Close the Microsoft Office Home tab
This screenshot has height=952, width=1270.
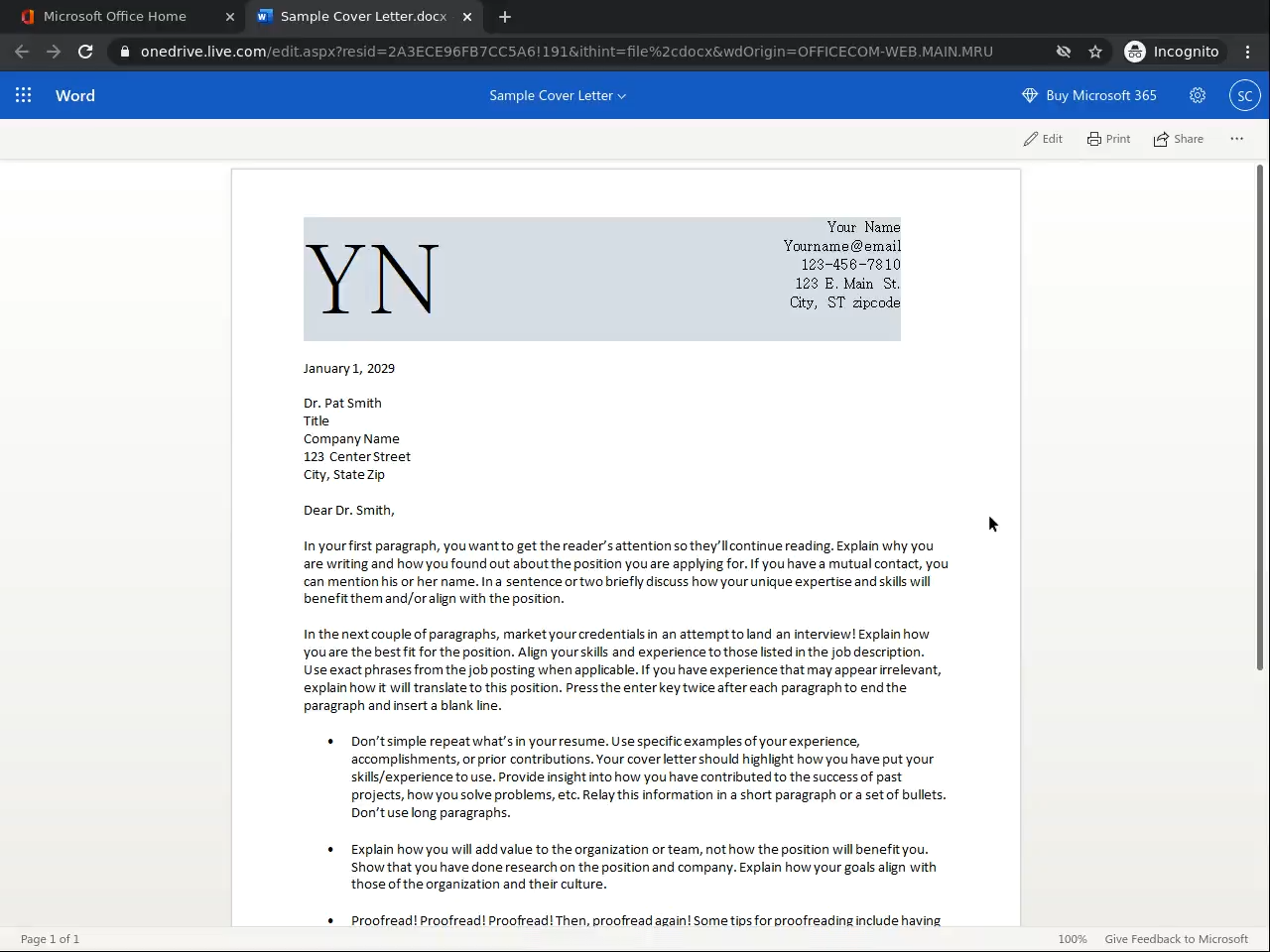230,17
